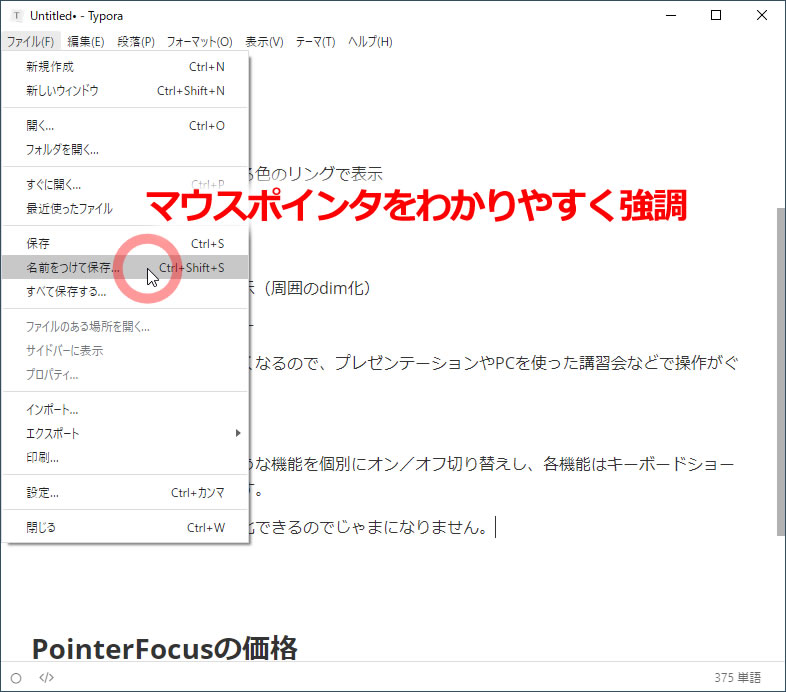Select 新しいウィンドウ menu entry
The width and height of the screenshot is (786, 692).
(x=125, y=91)
